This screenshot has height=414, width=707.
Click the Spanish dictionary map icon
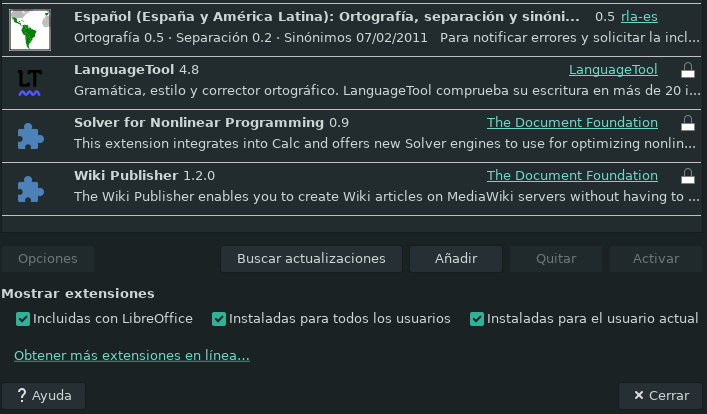pyautogui.click(x=30, y=28)
